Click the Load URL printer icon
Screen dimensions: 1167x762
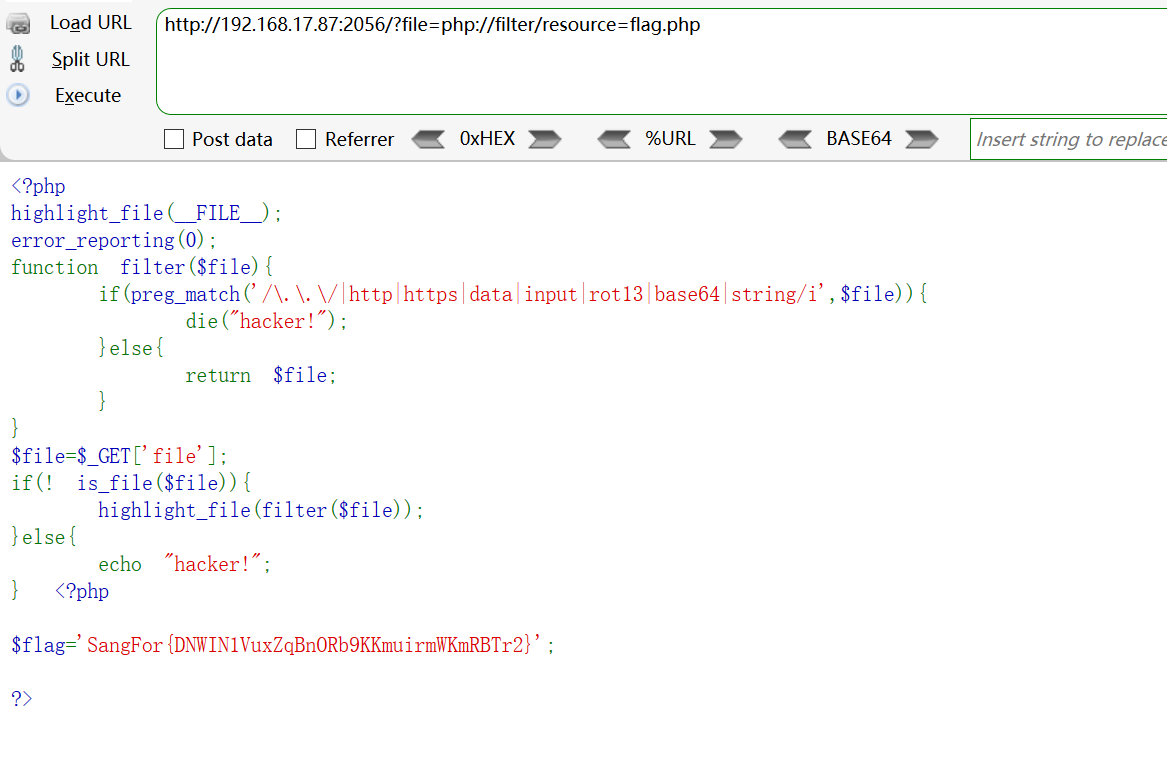(19, 24)
